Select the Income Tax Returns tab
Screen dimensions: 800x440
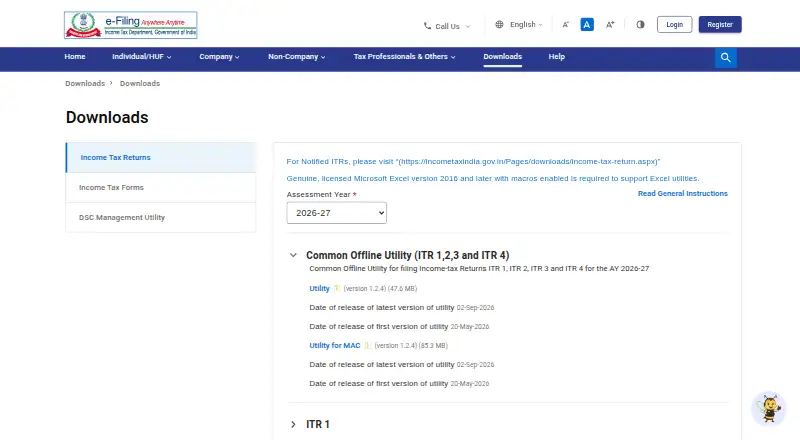point(161,157)
